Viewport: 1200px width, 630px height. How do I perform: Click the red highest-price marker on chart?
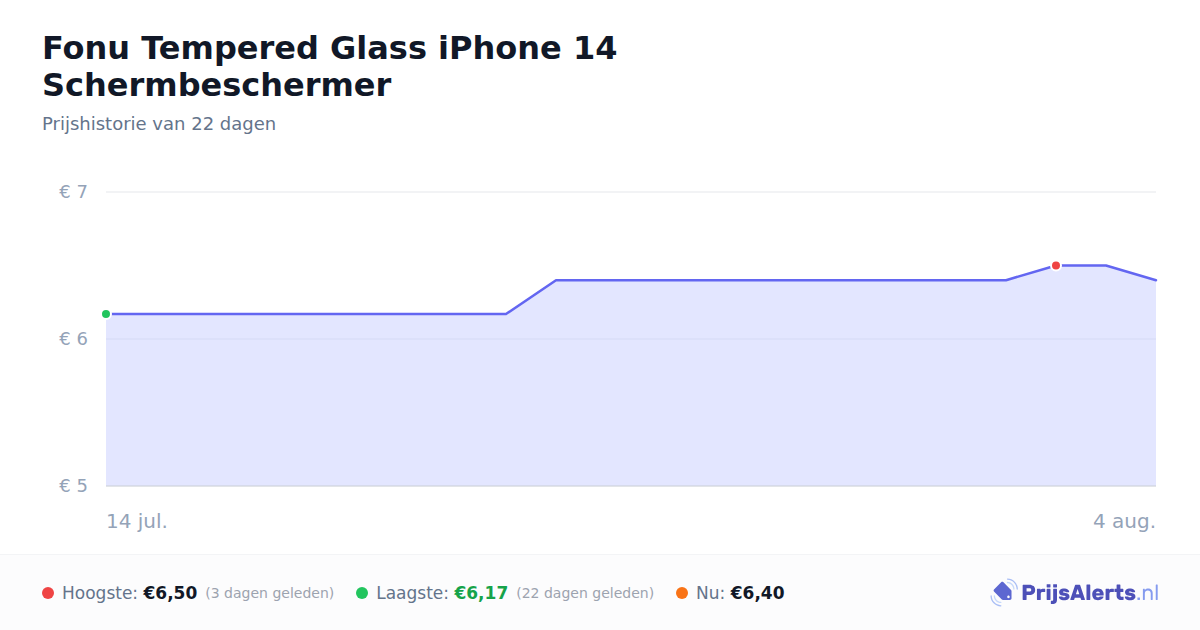[x=1056, y=266]
